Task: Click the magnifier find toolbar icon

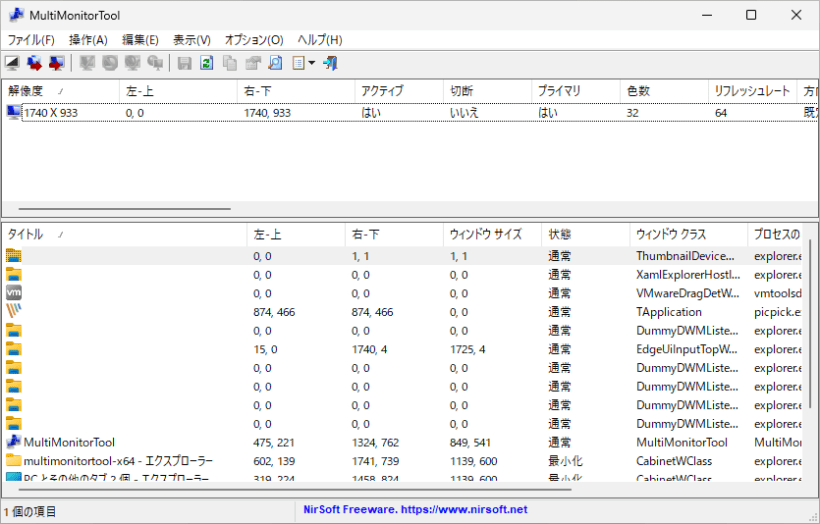Action: click(275, 63)
